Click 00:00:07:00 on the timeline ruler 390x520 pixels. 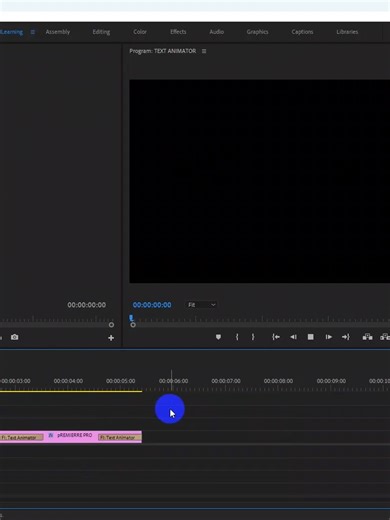226,381
